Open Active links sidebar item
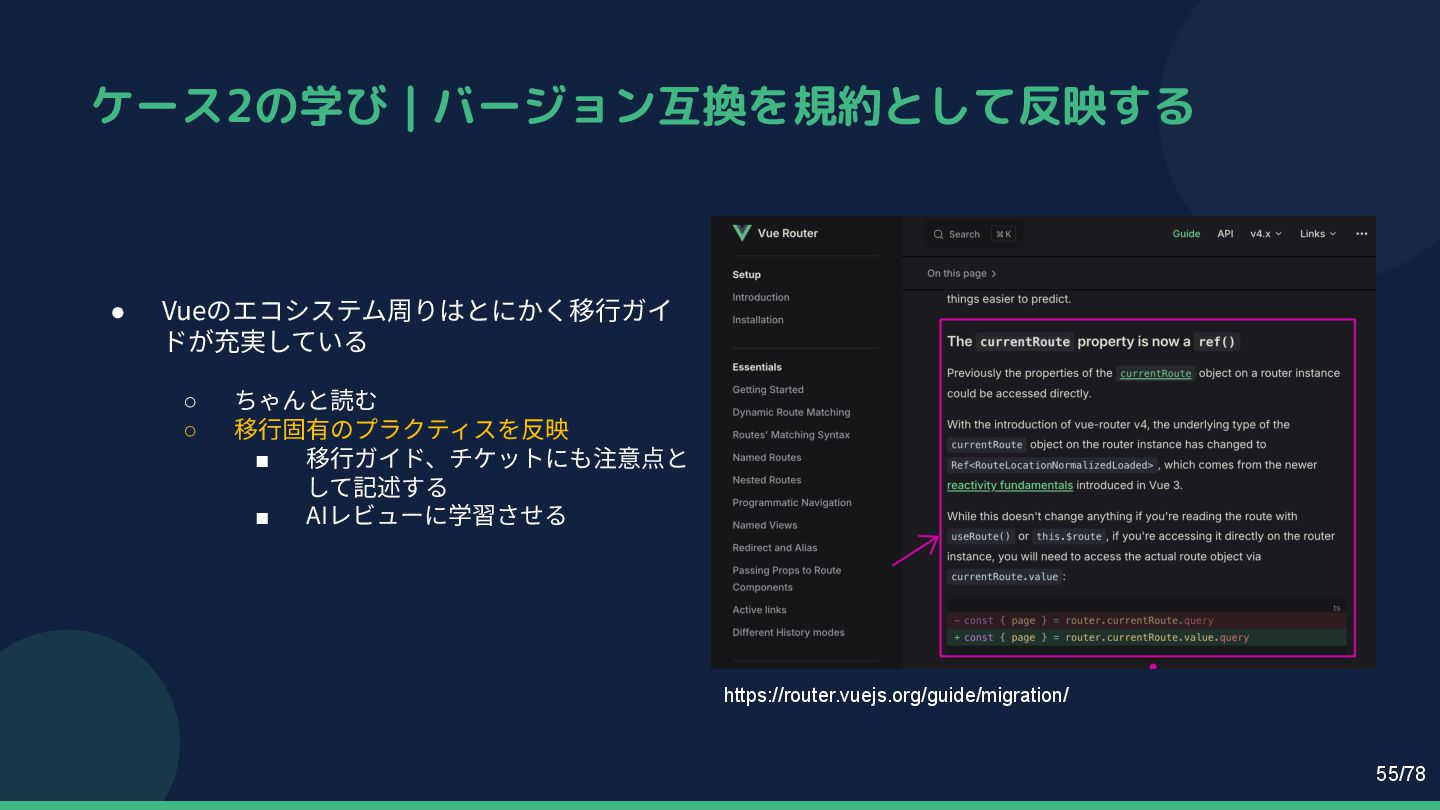Screen dimensions: 1440x810 point(759,610)
